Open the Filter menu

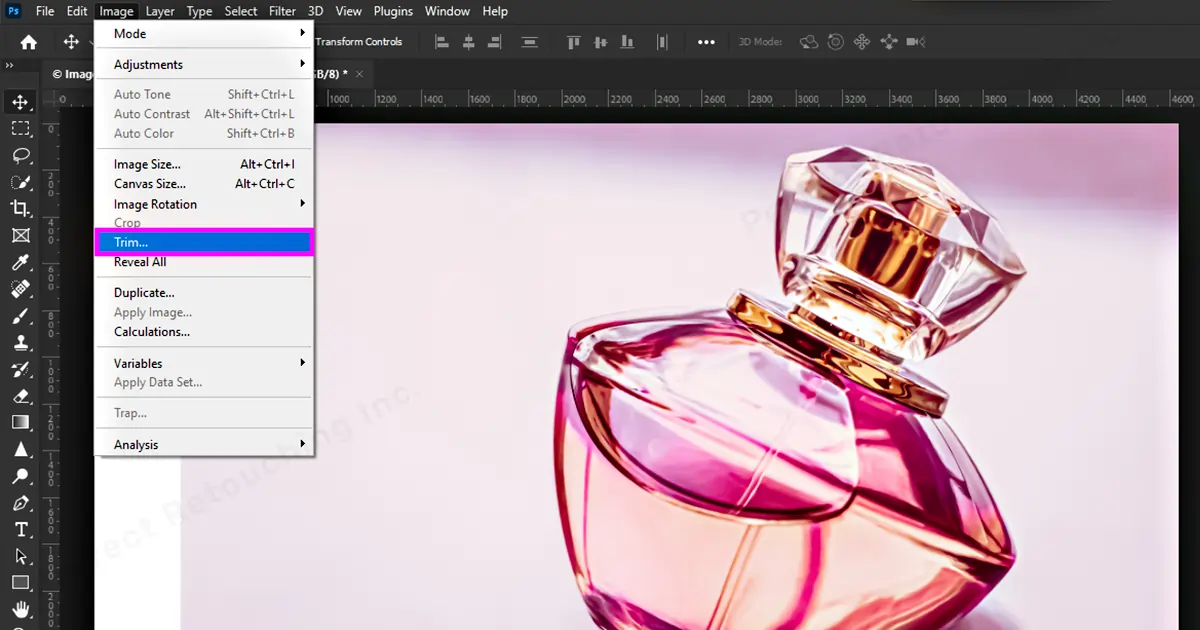(x=282, y=11)
